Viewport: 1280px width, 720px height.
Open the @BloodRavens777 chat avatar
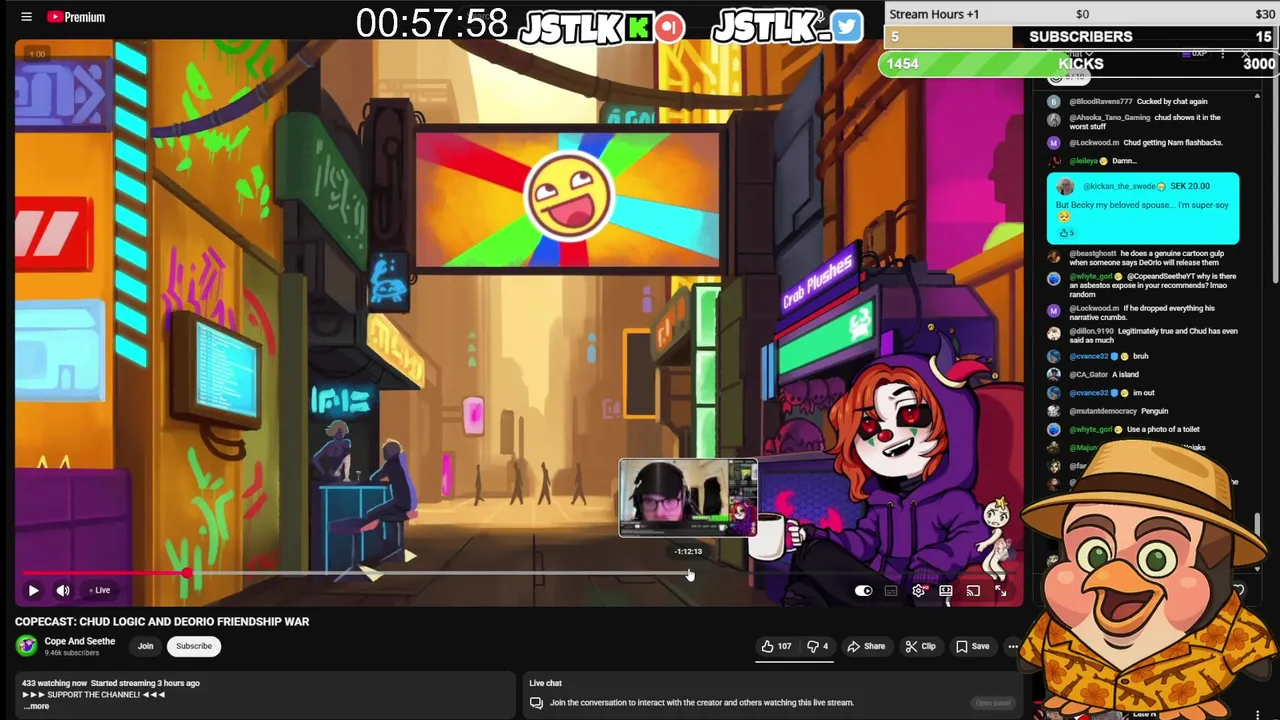pos(1053,101)
